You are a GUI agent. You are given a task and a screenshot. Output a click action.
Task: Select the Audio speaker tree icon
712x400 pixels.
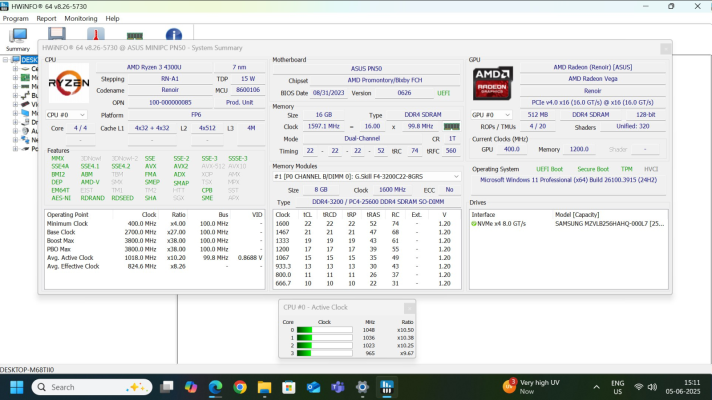coord(25,131)
